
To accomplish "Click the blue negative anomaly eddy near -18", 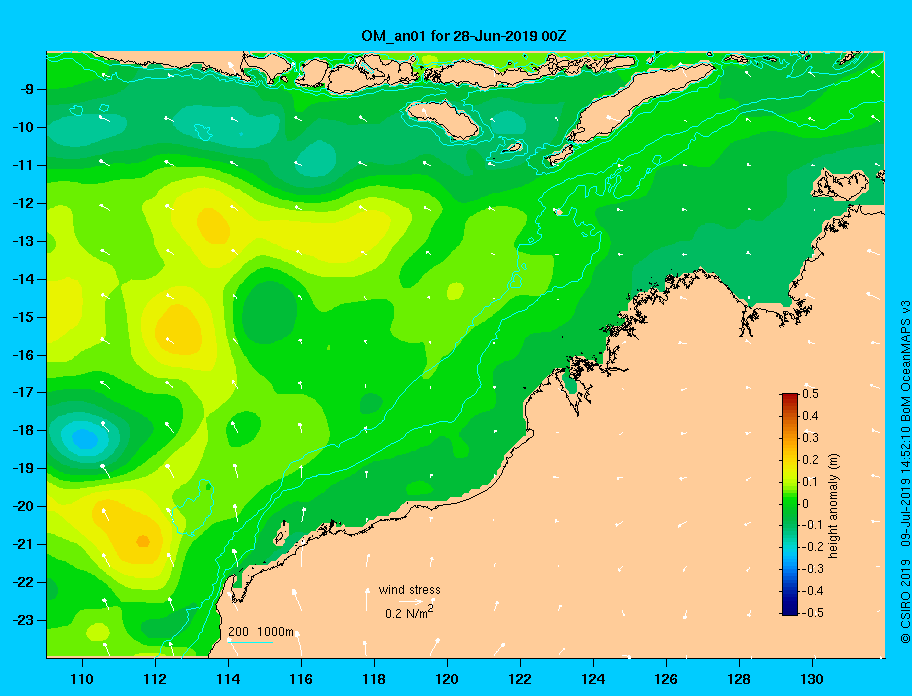I will tap(84, 438).
